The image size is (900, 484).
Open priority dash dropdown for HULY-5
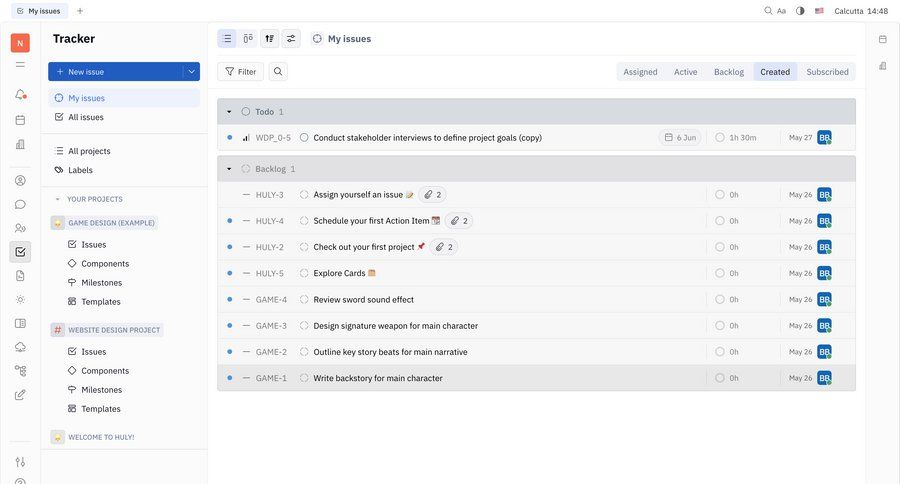pos(246,273)
